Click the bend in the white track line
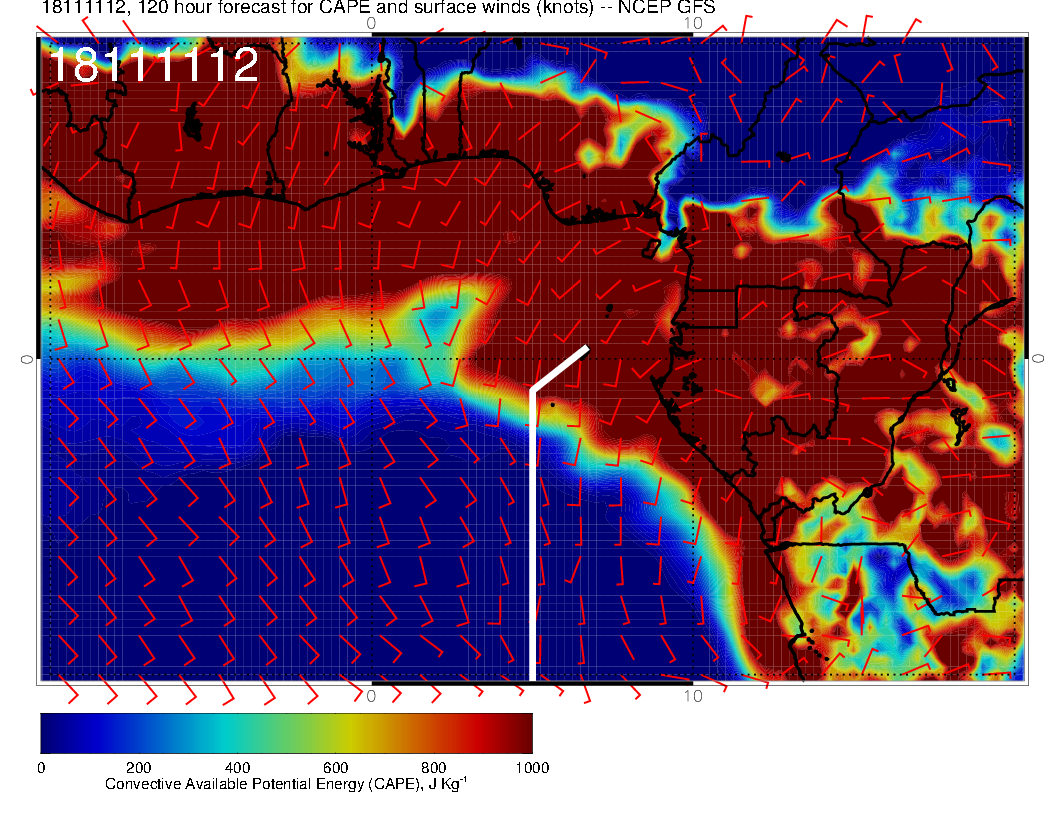Viewport: 1056px width, 816px height. pos(532,391)
